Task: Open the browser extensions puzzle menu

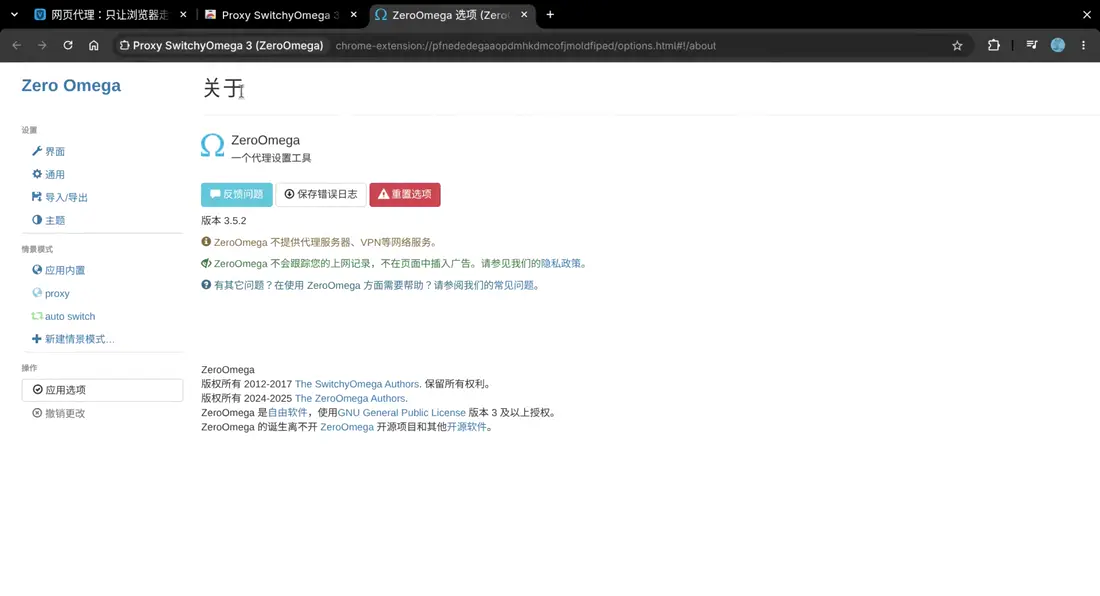Action: pos(993,46)
